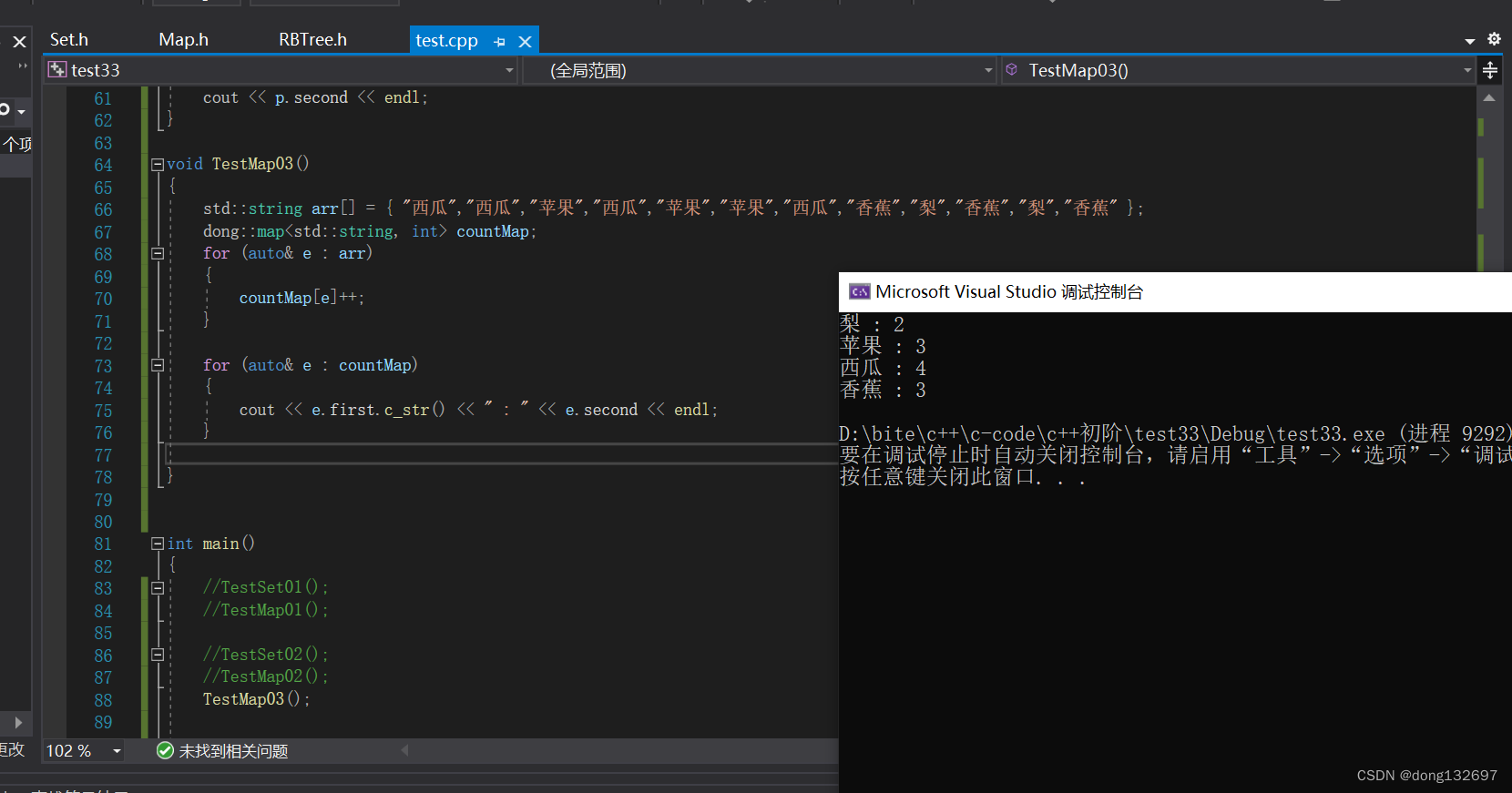Click the cout << p.second line
Viewport: 1512px width, 793px height.
315,97
